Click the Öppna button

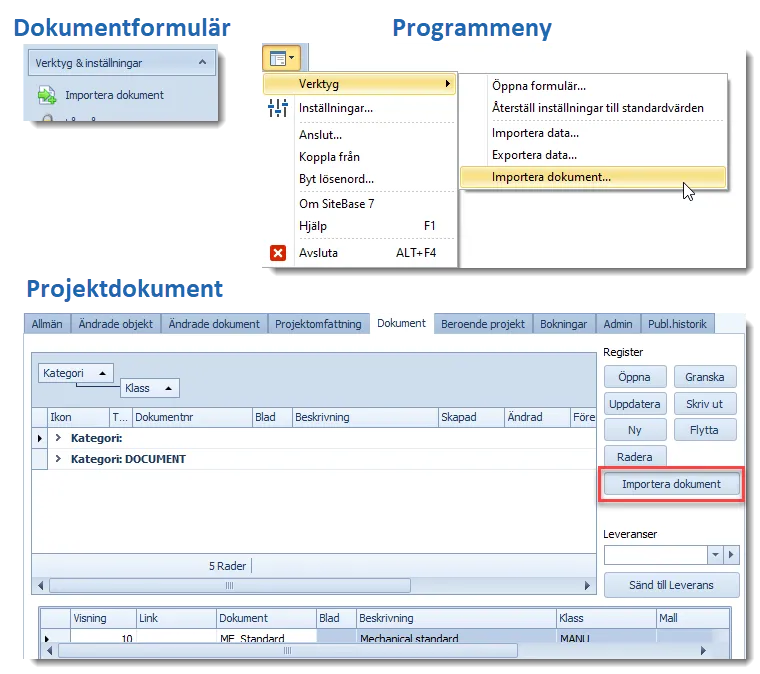(x=635, y=377)
